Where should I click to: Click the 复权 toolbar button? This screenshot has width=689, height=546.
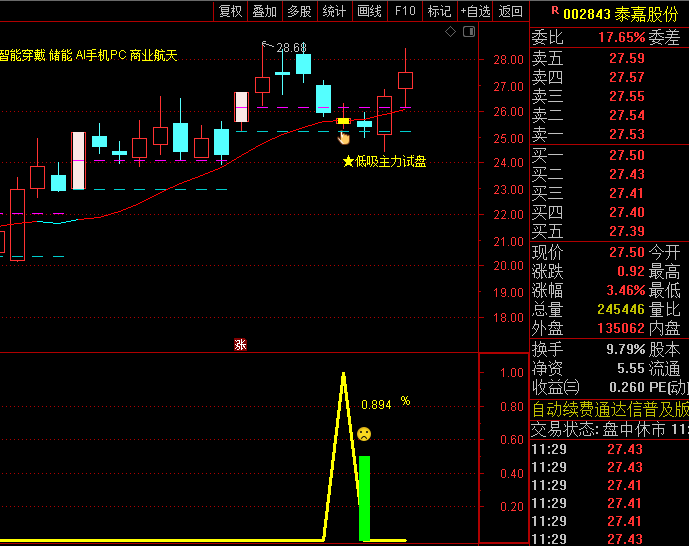tap(231, 11)
